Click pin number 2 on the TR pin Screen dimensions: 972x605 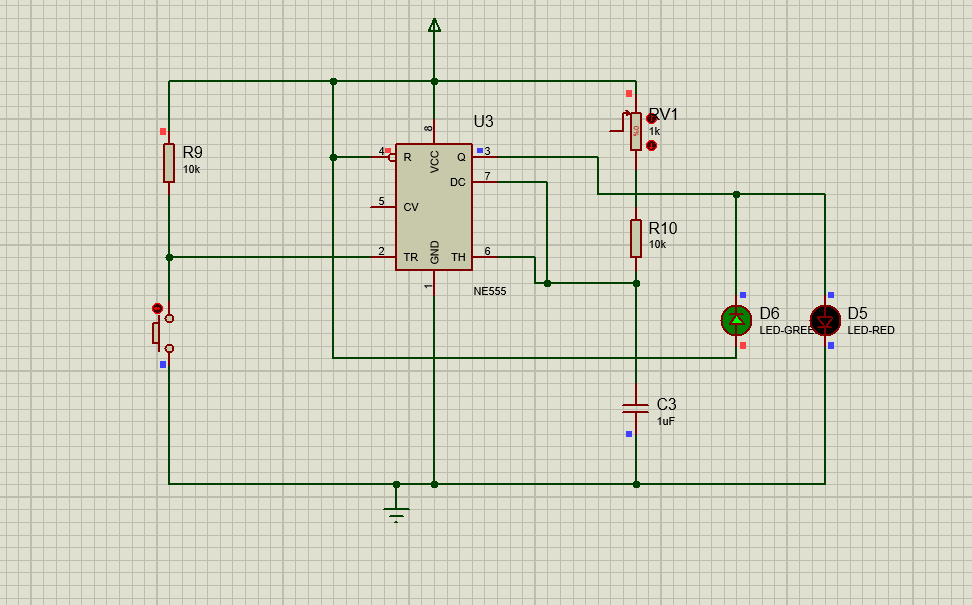pos(381,251)
